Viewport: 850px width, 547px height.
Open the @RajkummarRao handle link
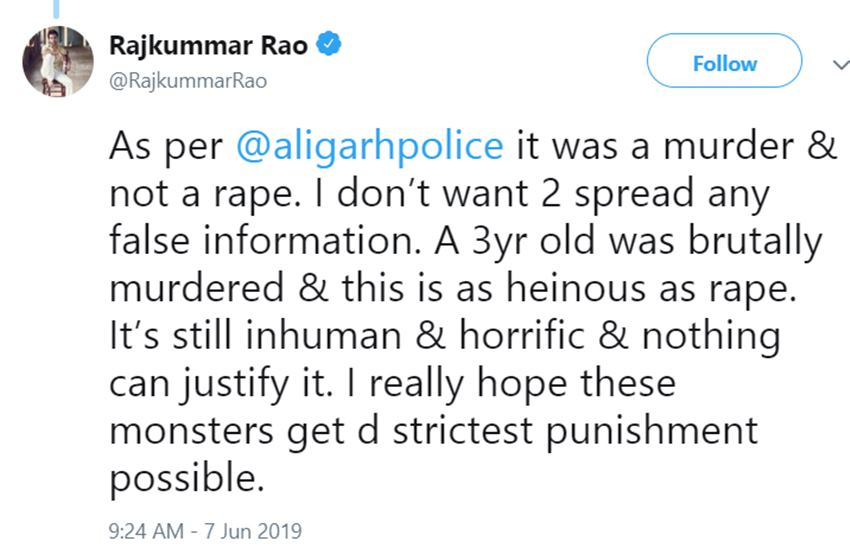coord(187,80)
